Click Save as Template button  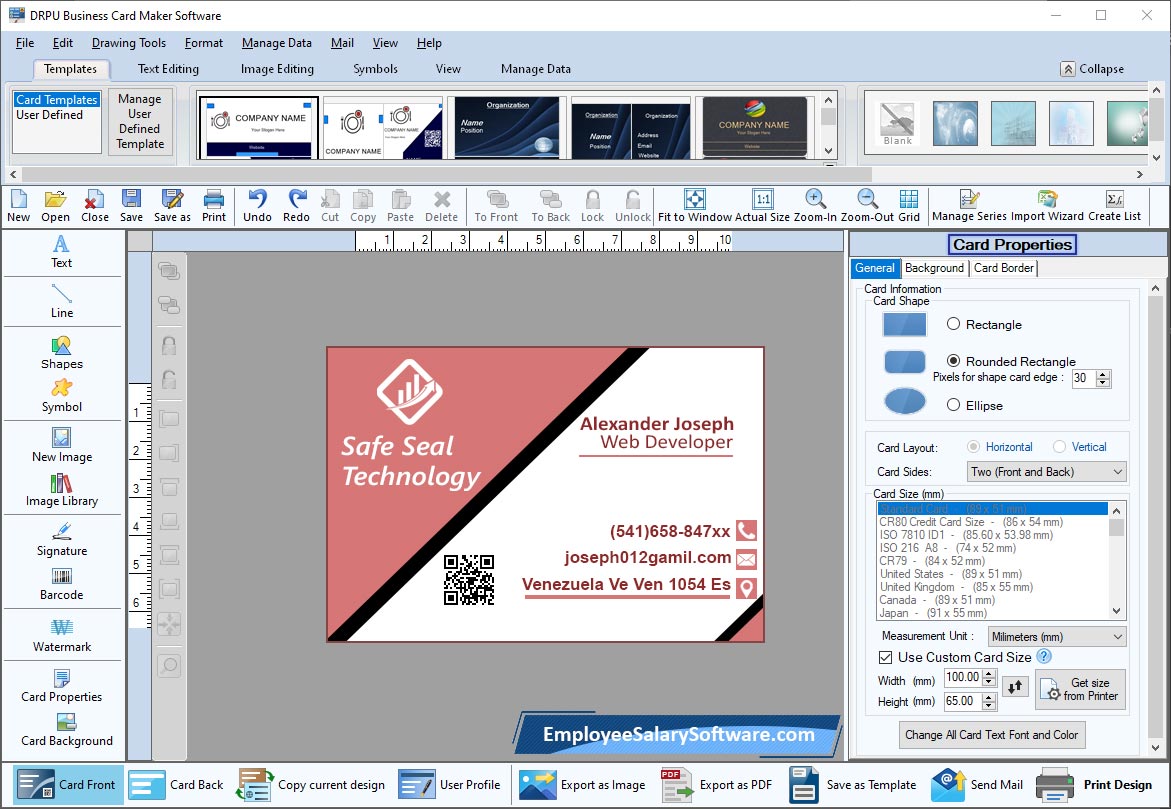(x=853, y=784)
